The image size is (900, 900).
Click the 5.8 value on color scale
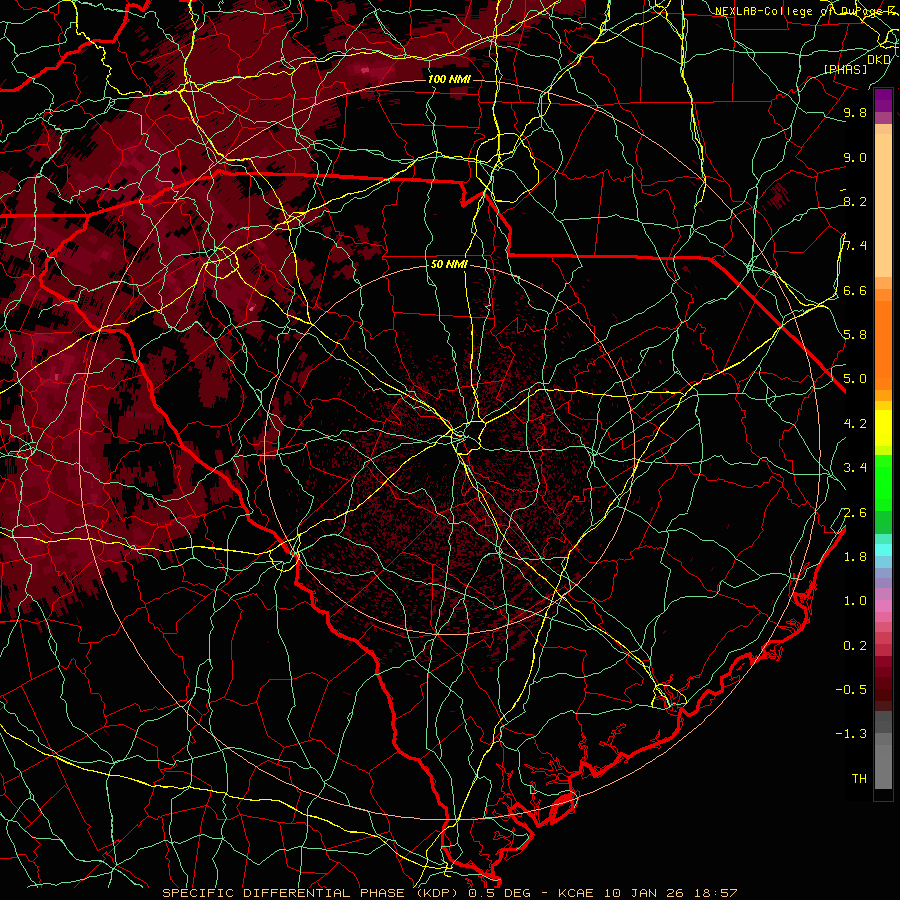click(x=855, y=335)
